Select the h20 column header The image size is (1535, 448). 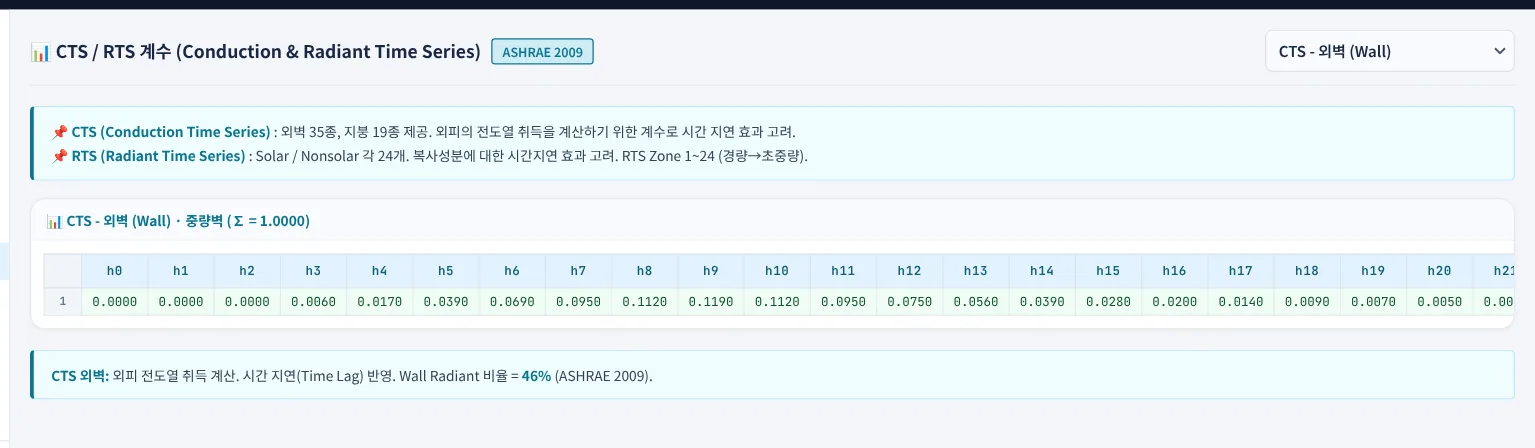pos(1439,270)
